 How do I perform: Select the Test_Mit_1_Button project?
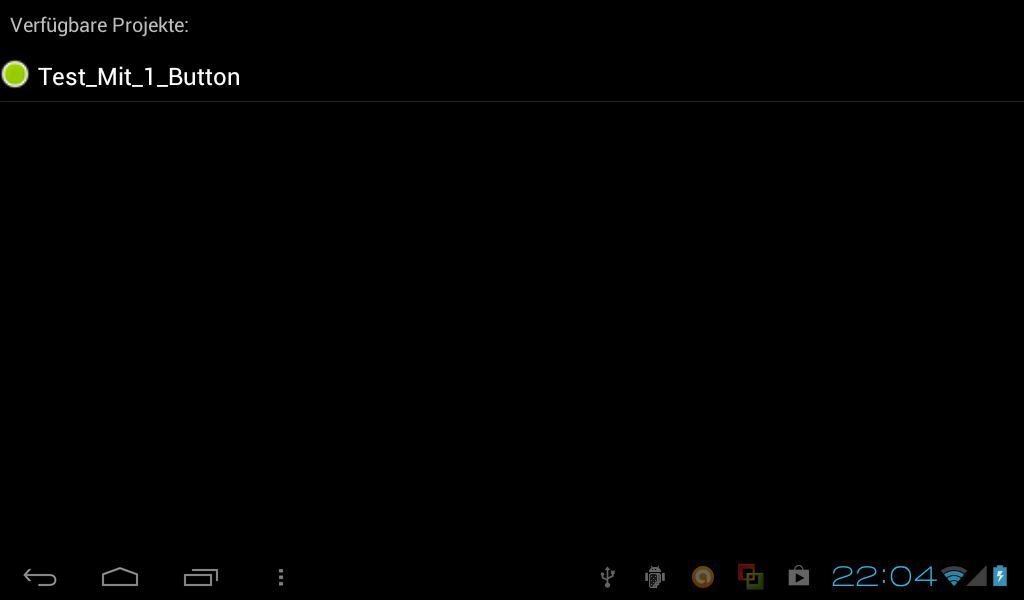[512, 76]
